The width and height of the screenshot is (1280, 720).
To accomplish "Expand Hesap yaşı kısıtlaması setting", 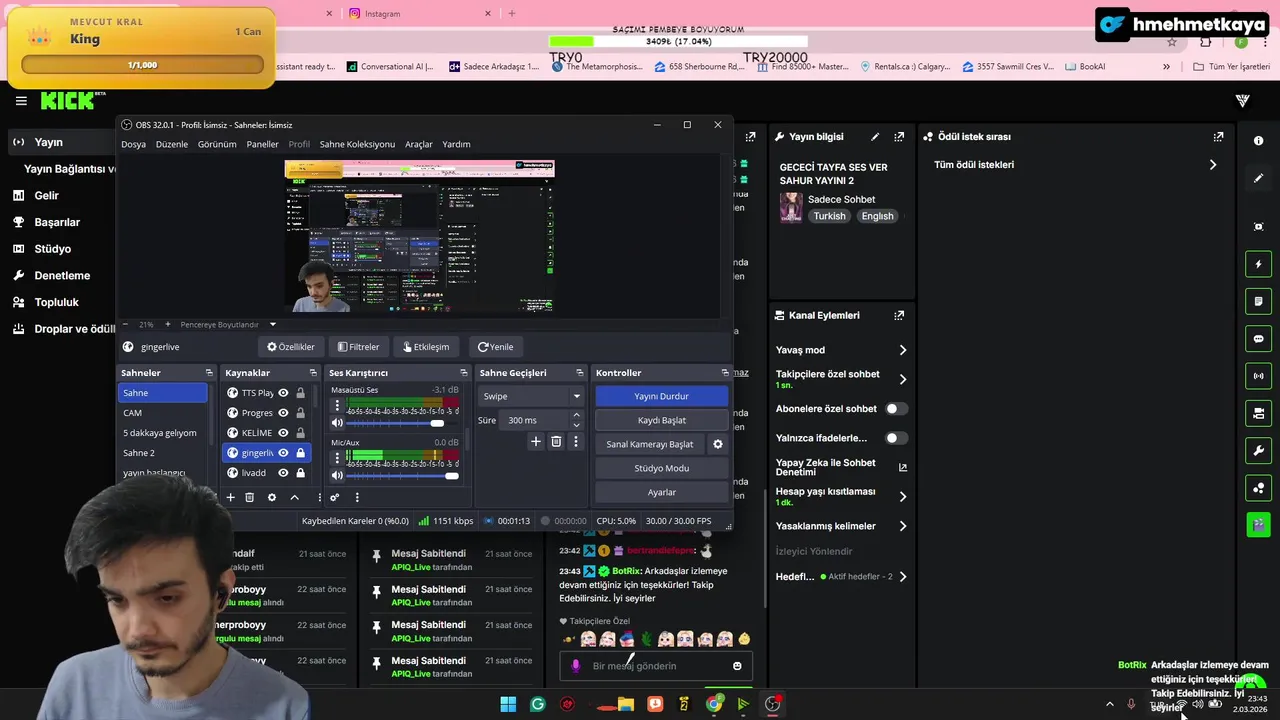I will pyautogui.click(x=902, y=496).
